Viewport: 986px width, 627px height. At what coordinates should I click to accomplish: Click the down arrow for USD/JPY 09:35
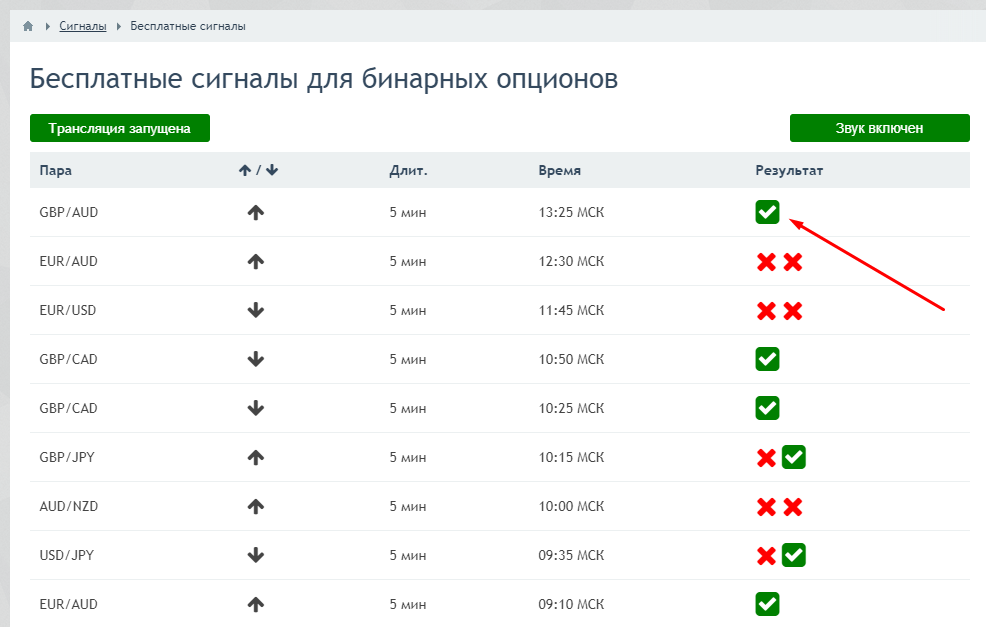pos(255,555)
